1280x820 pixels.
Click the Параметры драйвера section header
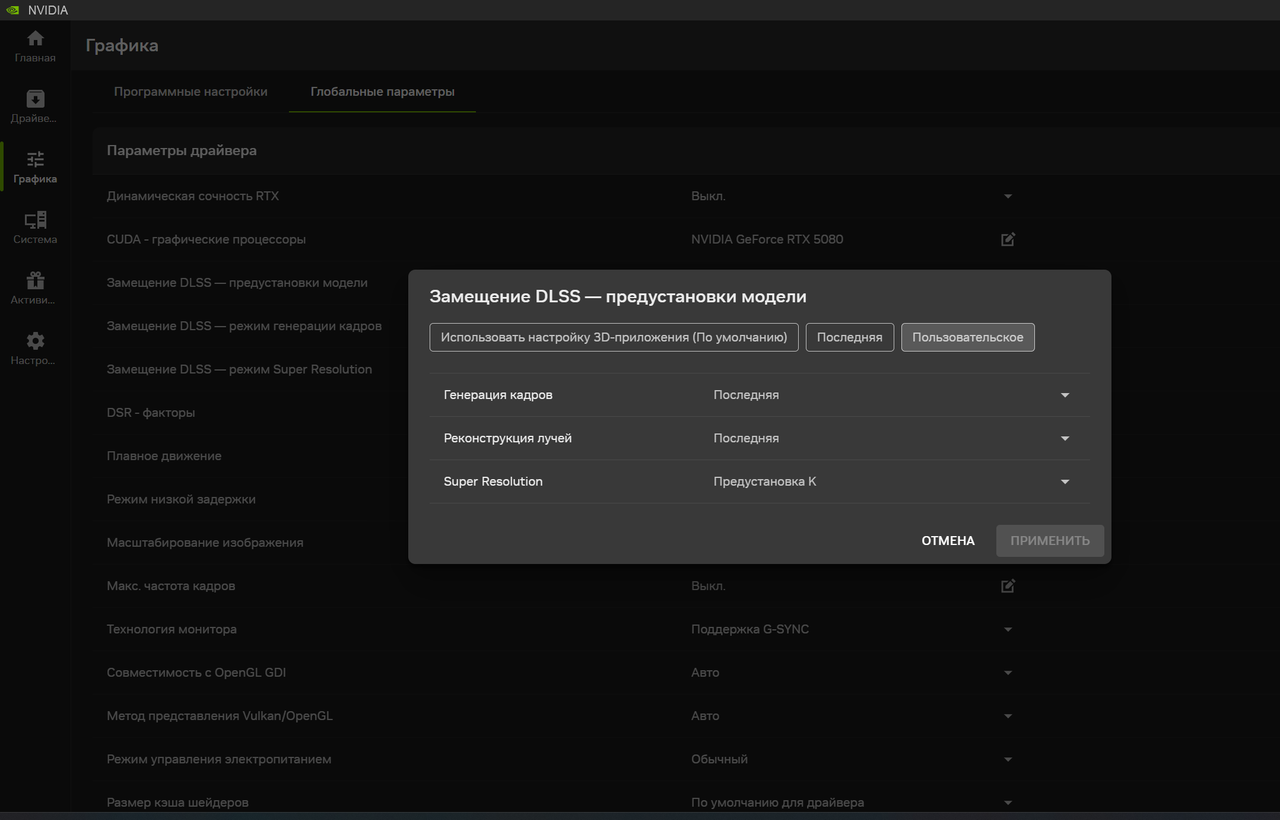182,151
